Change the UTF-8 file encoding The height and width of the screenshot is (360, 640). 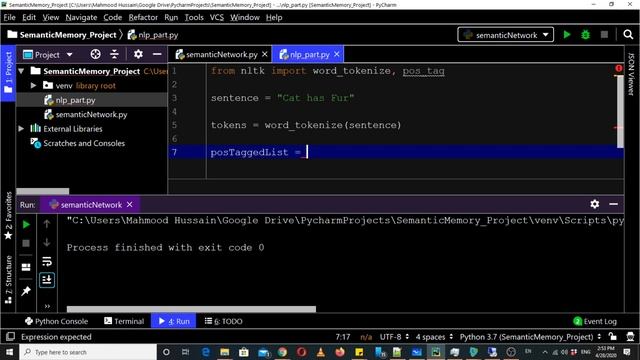click(x=394, y=337)
